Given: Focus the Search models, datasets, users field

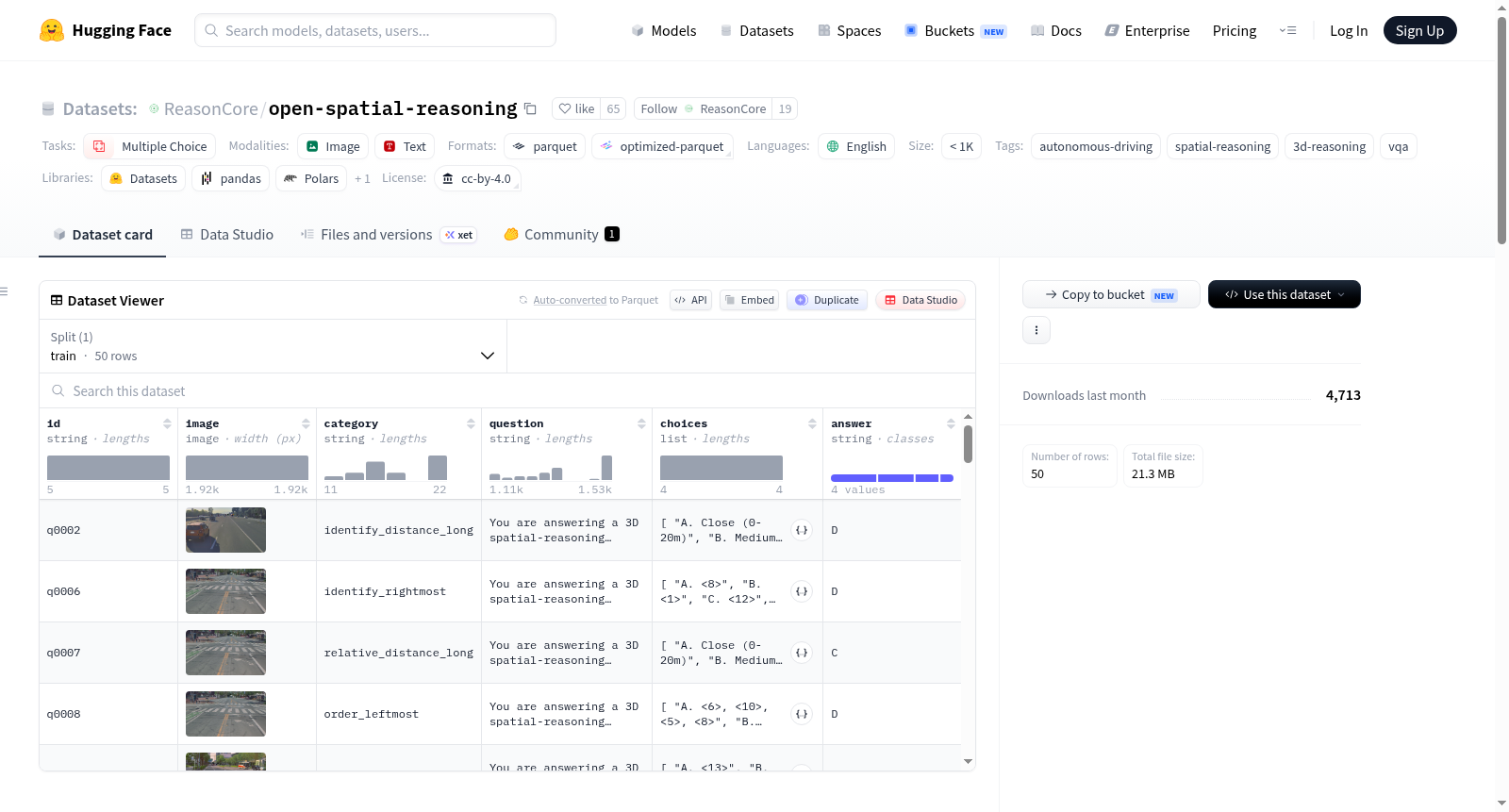Looking at the screenshot, I should pyautogui.click(x=375, y=30).
